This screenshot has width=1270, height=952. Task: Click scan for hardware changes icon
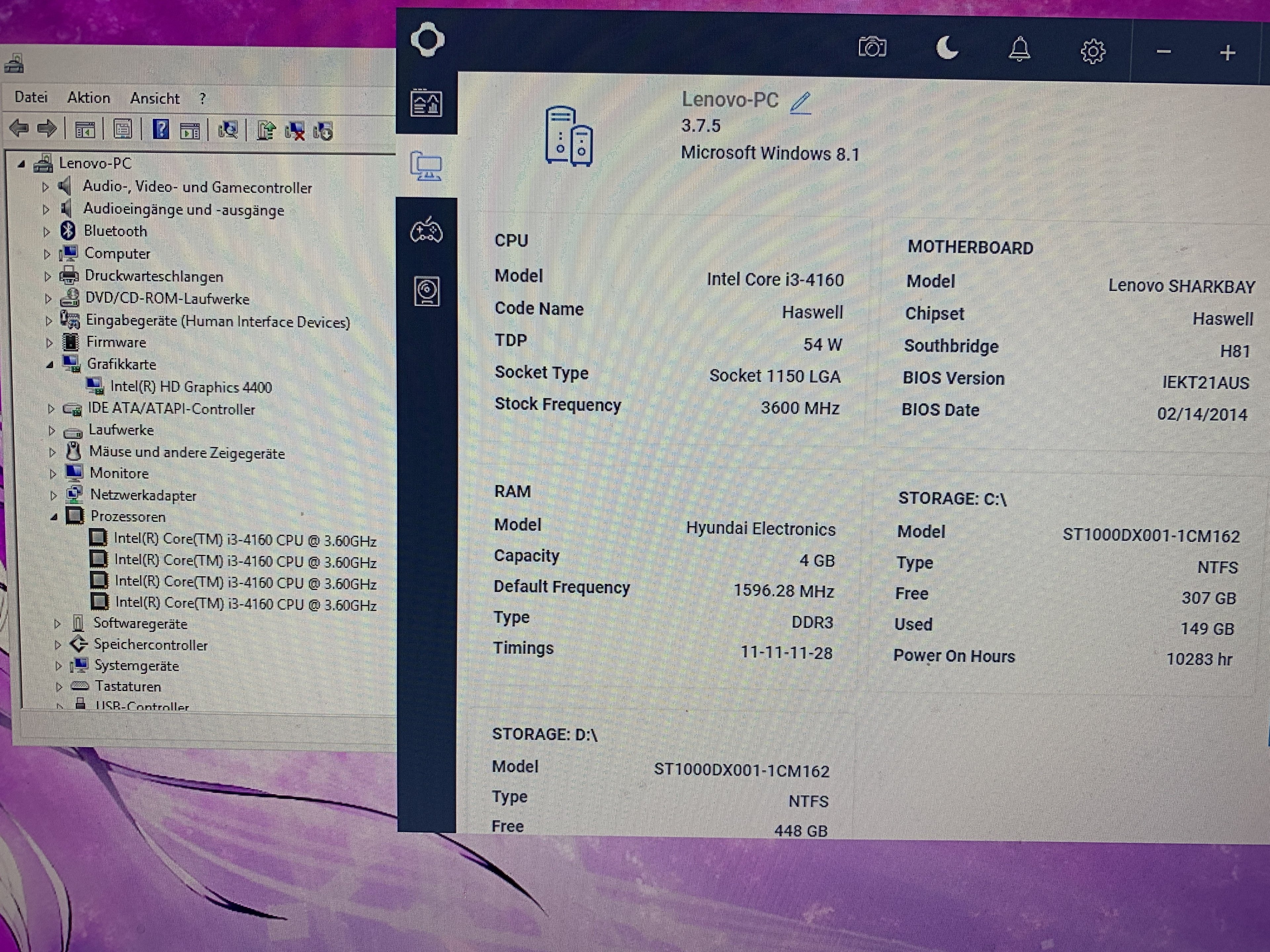(228, 130)
